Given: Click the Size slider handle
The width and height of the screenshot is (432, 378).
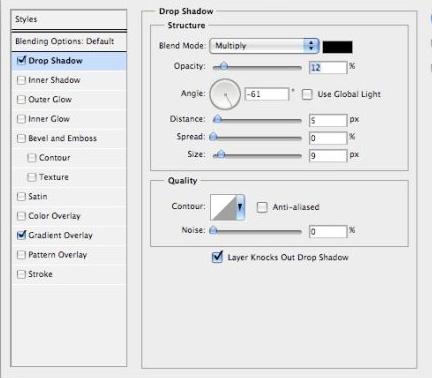Looking at the screenshot, I should click(x=221, y=154).
